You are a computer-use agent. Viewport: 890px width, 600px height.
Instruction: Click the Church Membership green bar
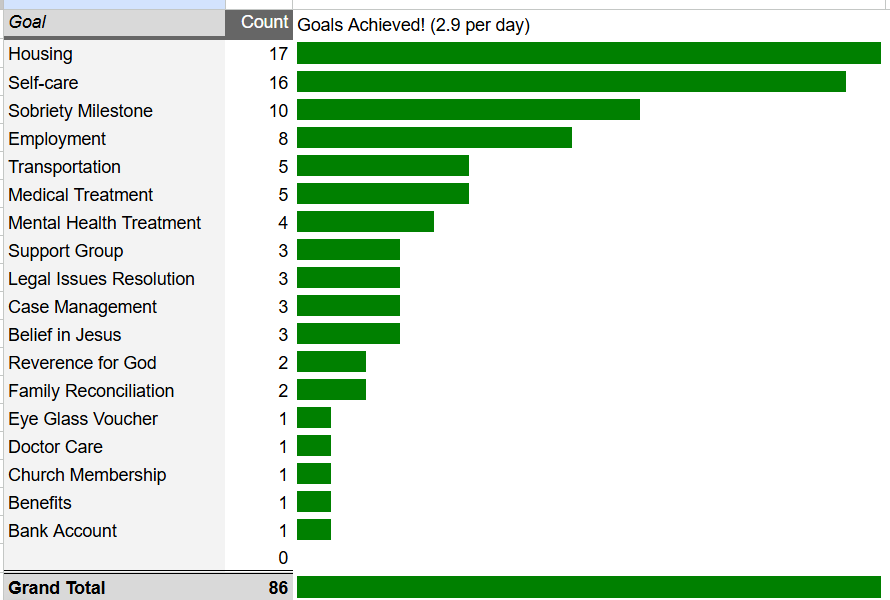pos(314,473)
